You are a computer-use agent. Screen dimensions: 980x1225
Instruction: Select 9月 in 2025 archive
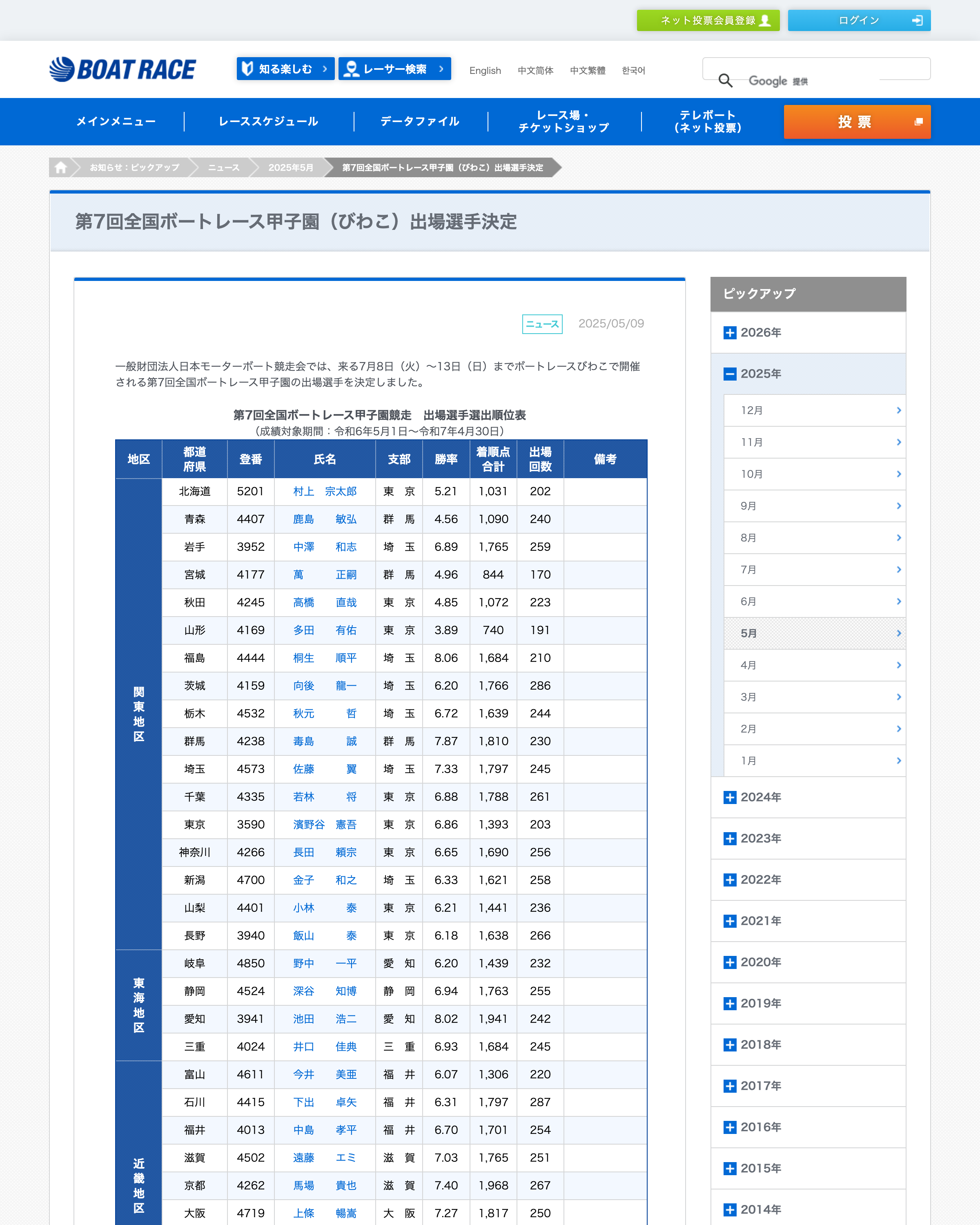815,506
